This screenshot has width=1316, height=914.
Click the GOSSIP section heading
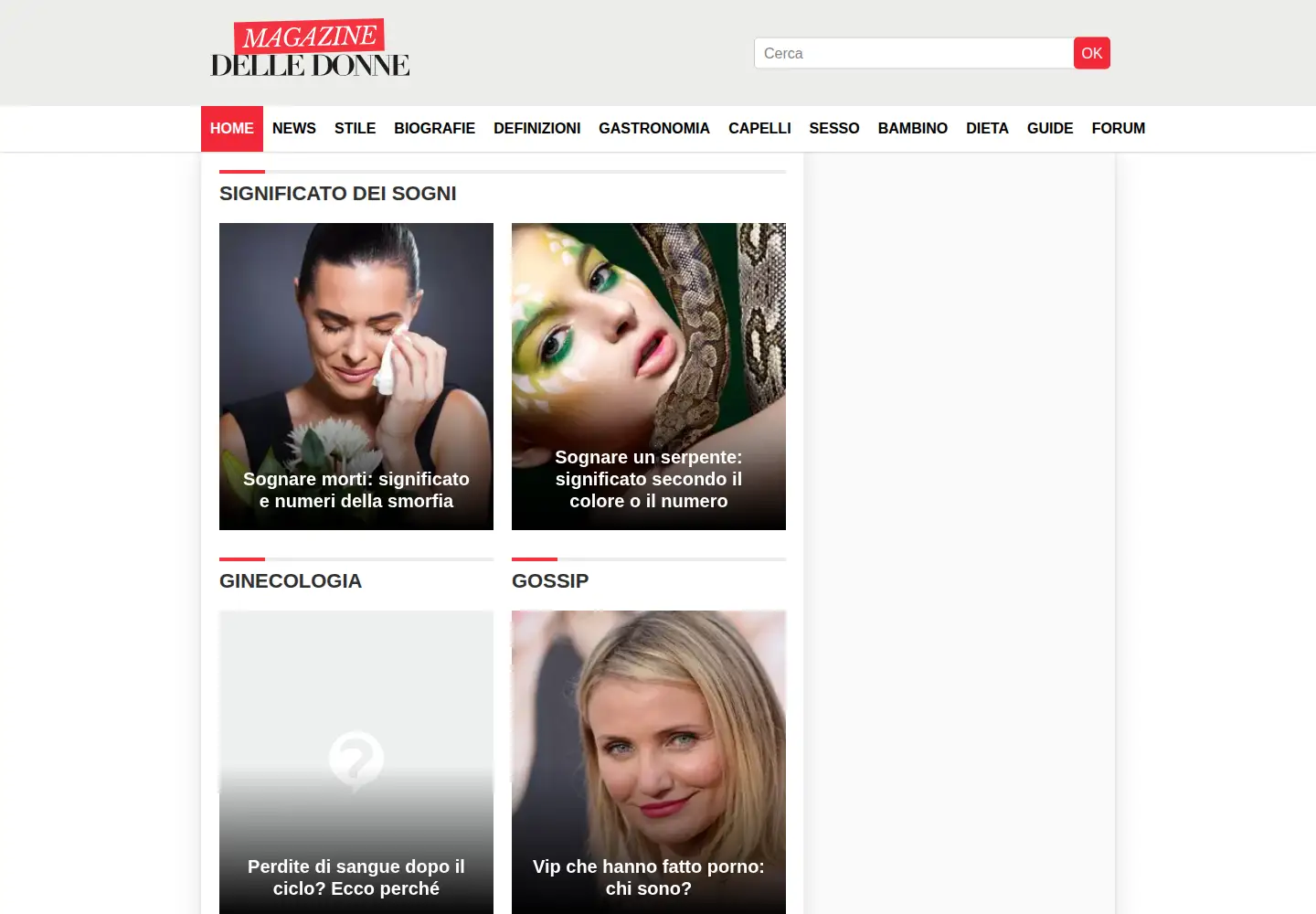pos(550,581)
